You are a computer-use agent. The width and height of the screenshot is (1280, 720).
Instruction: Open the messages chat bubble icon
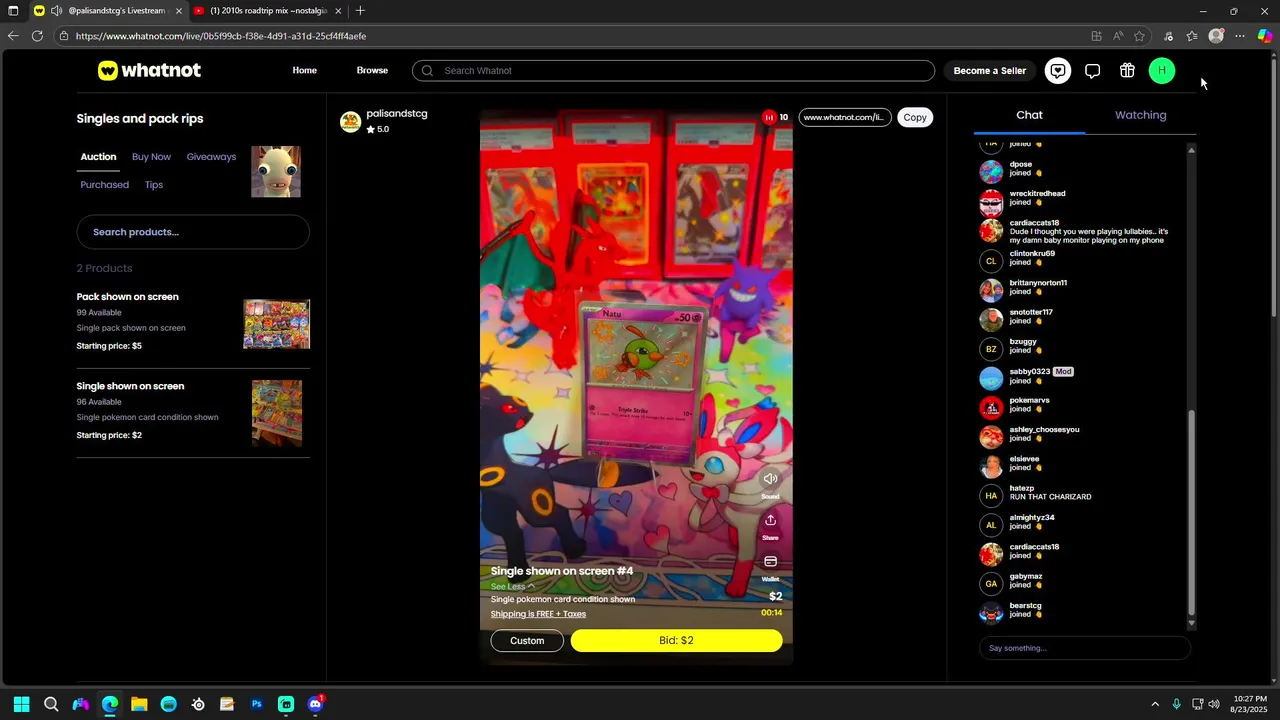click(1092, 71)
